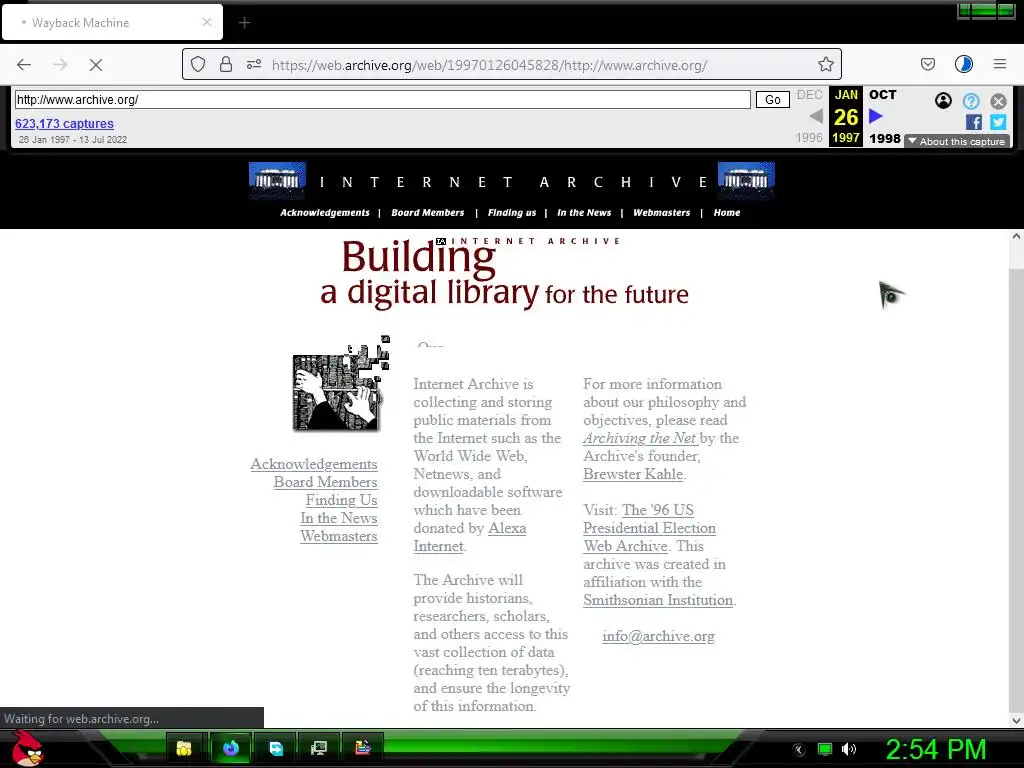Open Finding Us link under image

[342, 500]
